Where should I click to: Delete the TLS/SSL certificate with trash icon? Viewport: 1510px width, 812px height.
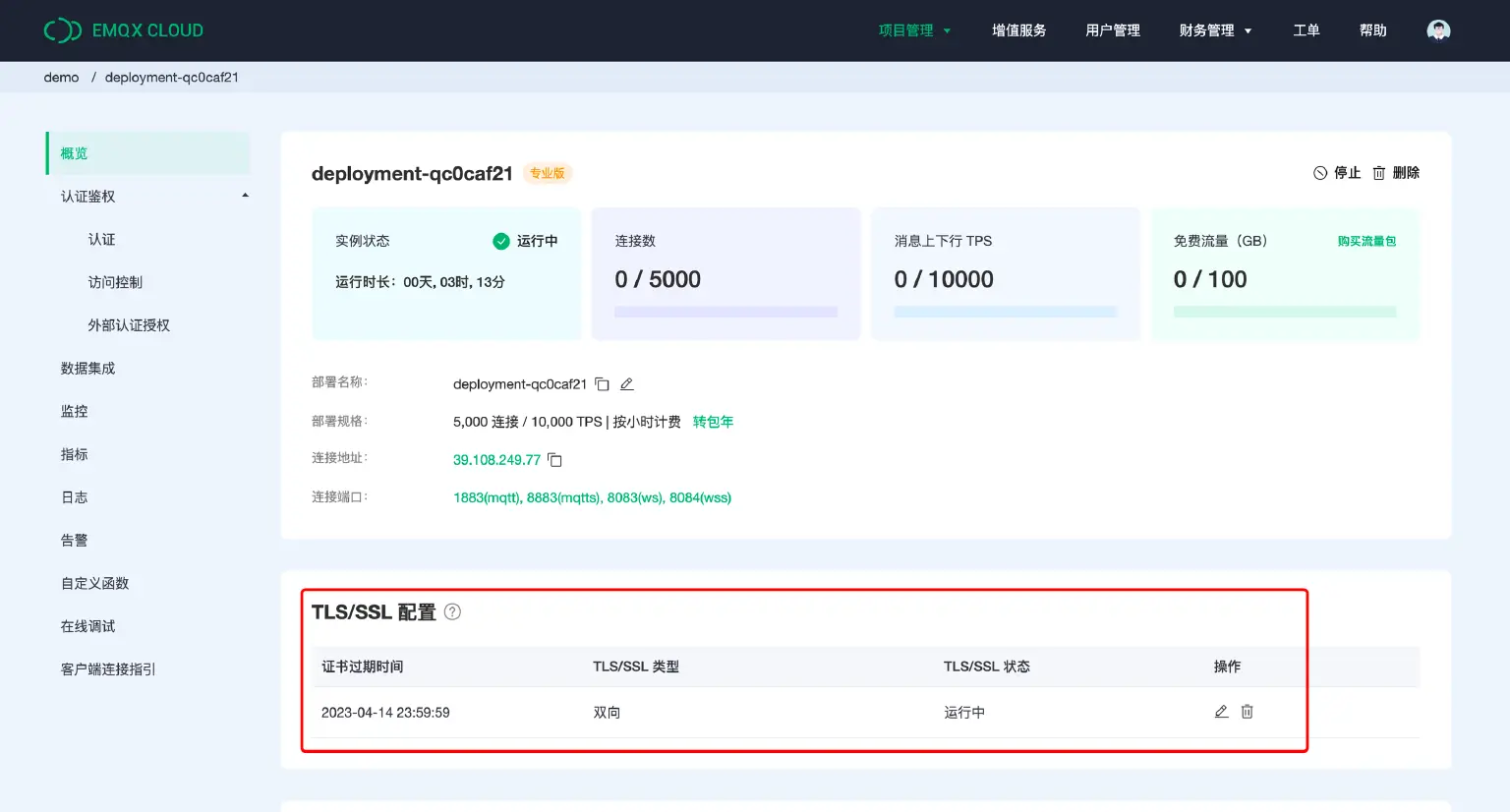tap(1247, 711)
